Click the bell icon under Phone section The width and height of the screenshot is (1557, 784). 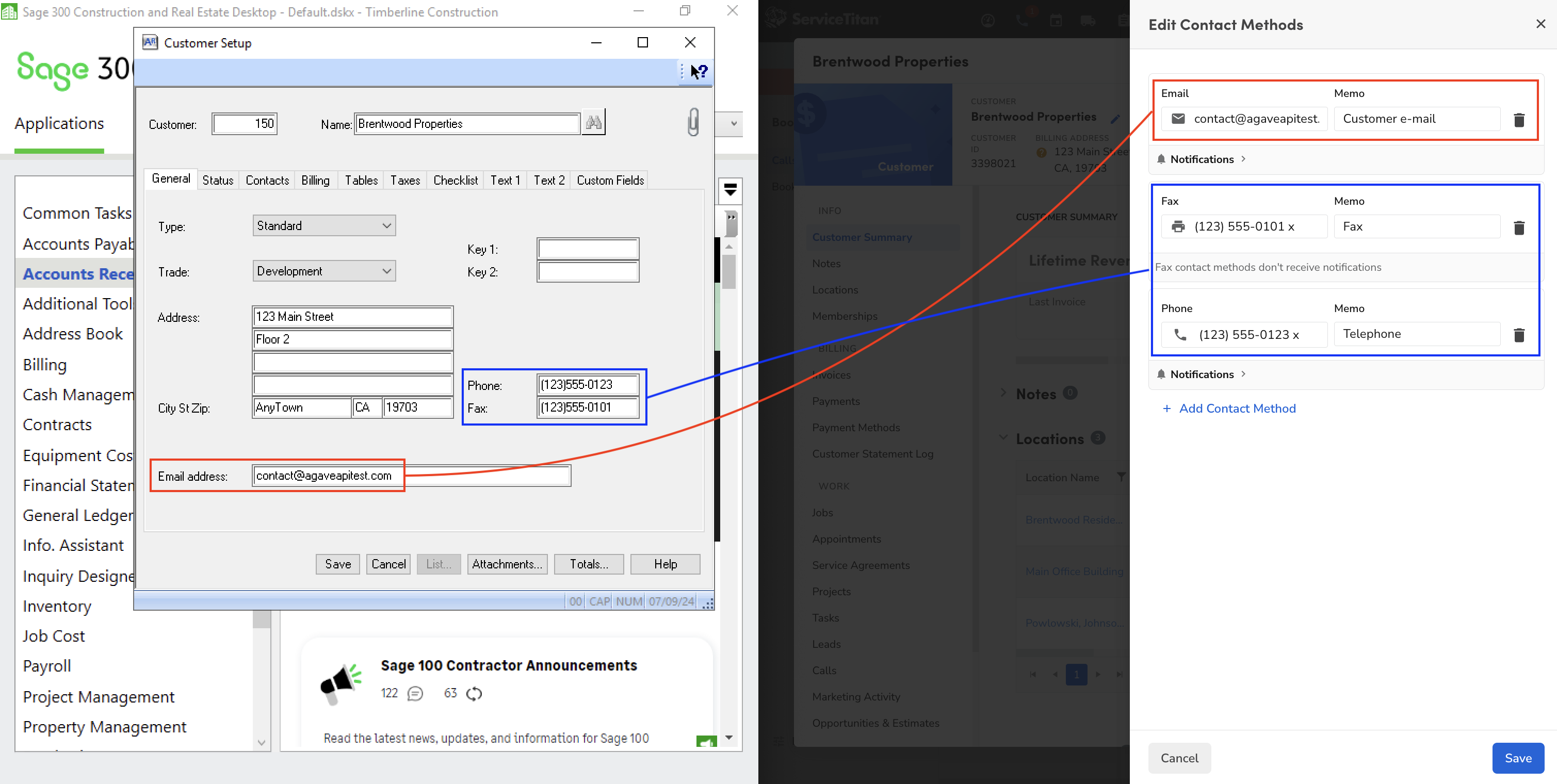pos(1161,374)
